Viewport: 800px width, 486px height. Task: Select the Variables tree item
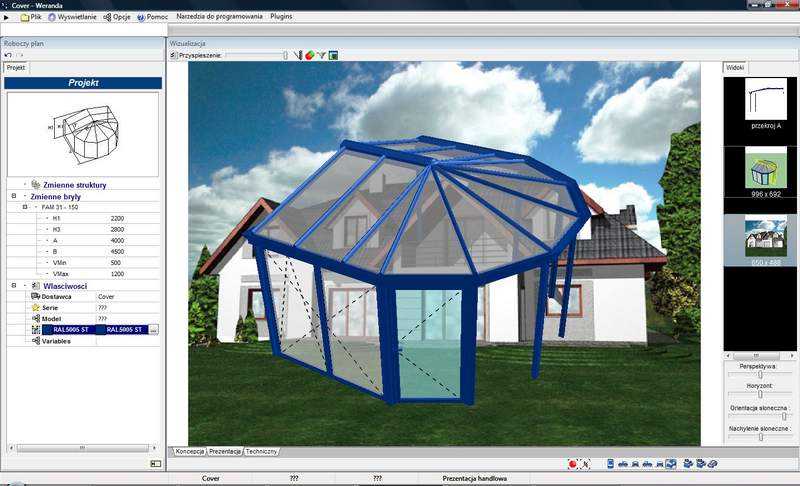pyautogui.click(x=56, y=341)
